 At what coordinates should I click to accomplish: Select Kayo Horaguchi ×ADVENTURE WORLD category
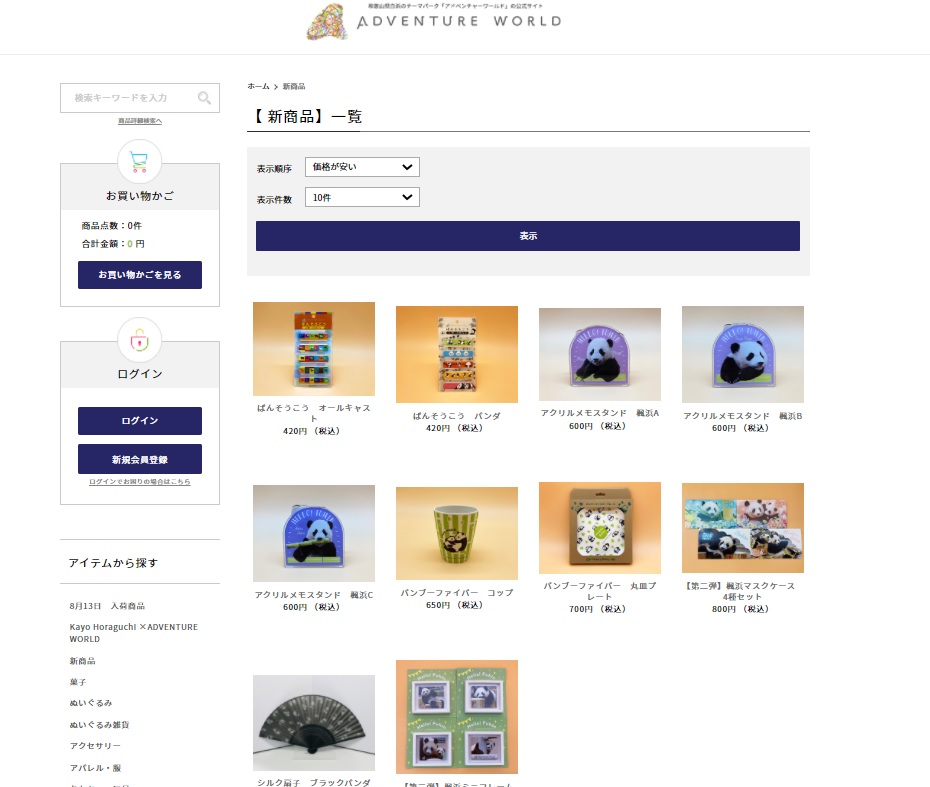tap(133, 633)
